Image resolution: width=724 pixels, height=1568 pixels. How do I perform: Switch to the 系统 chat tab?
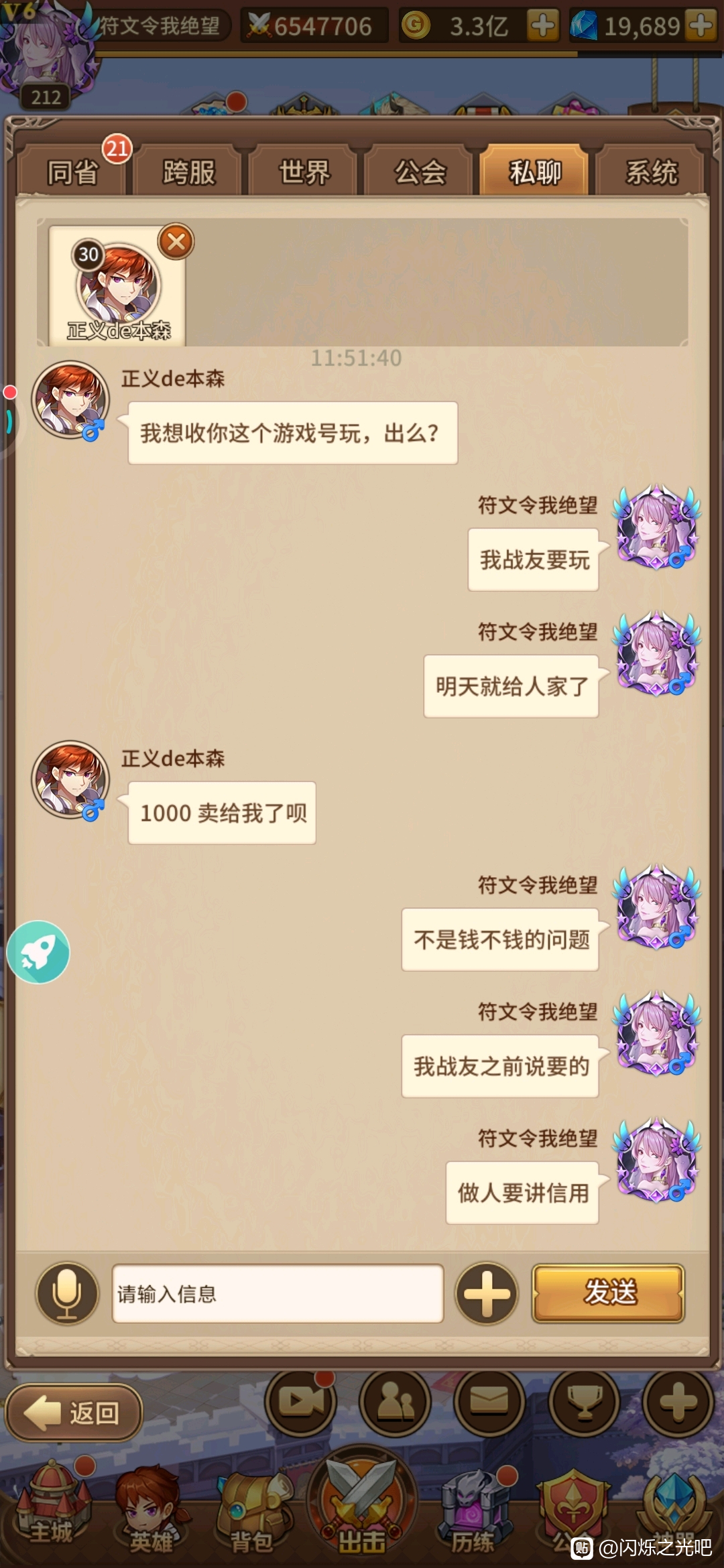click(x=652, y=172)
